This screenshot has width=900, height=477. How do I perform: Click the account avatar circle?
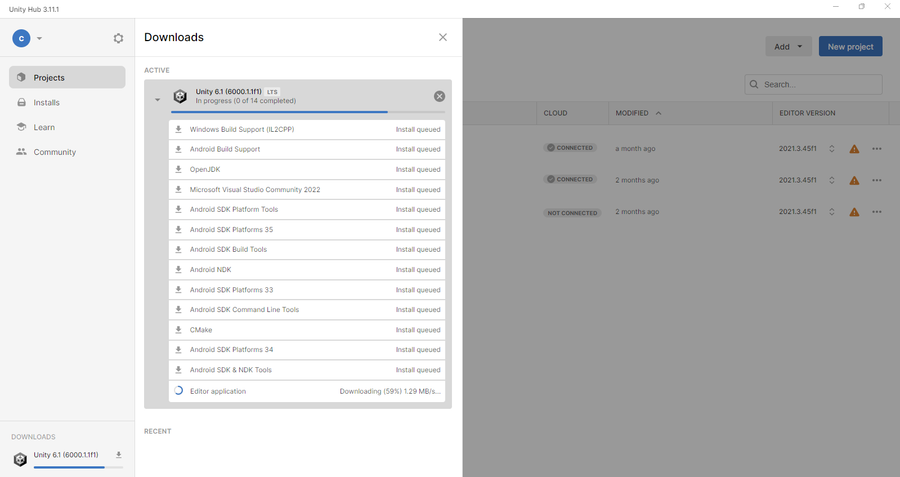pos(21,38)
